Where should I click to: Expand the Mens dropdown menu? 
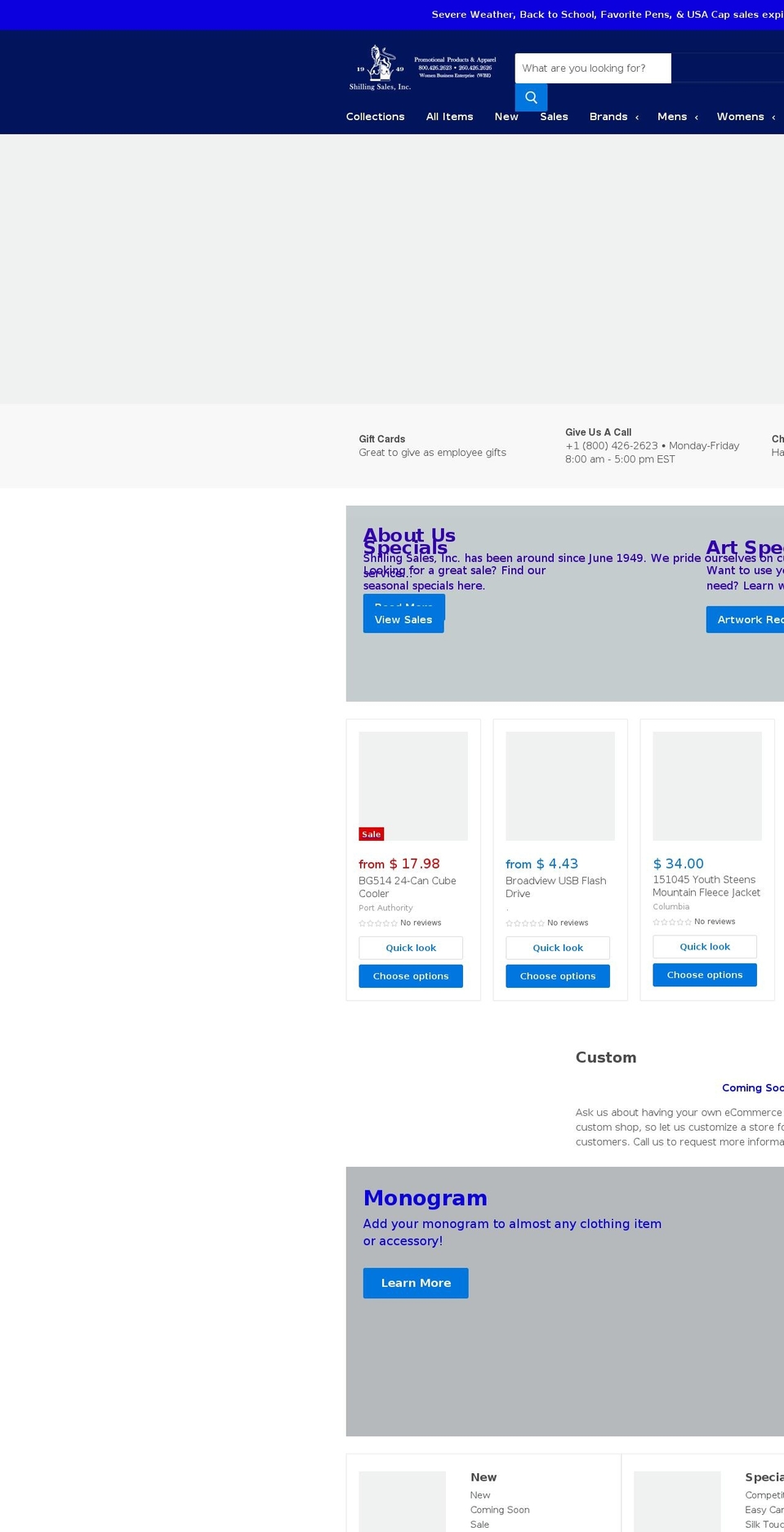coord(678,117)
